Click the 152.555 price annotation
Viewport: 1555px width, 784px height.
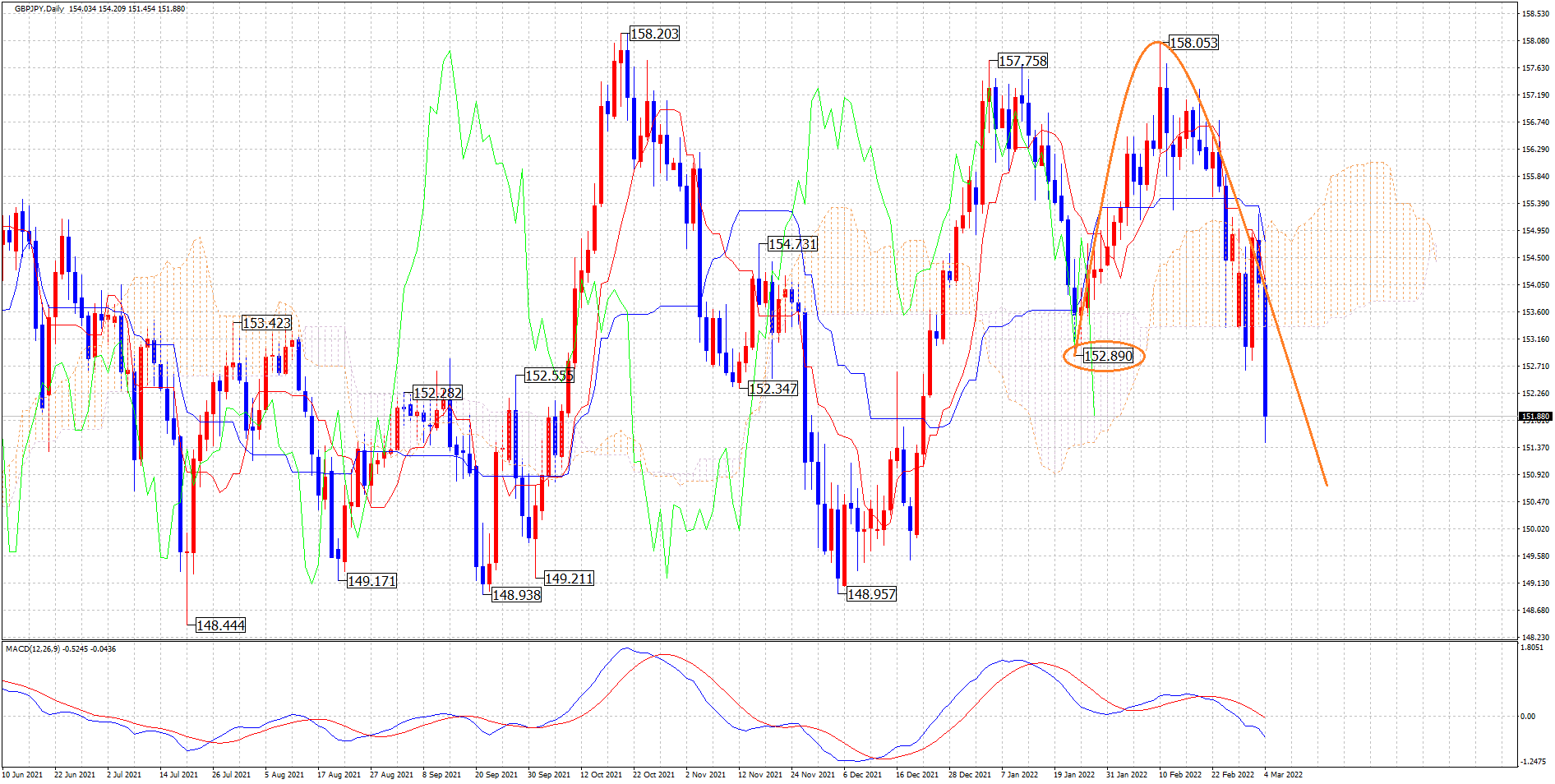(x=549, y=376)
